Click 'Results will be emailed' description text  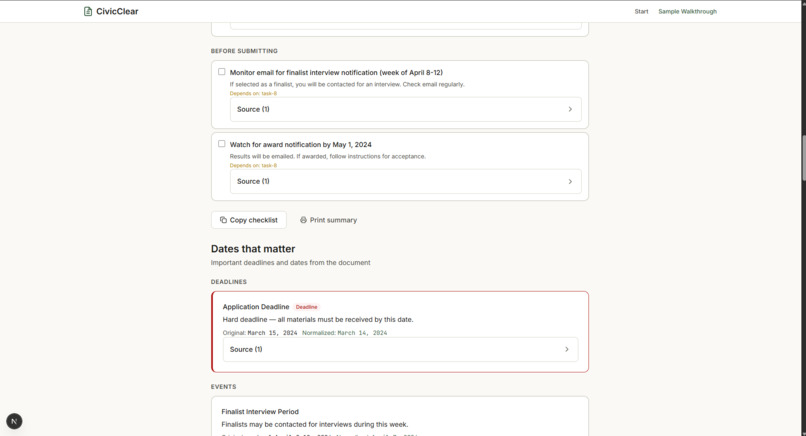click(327, 156)
